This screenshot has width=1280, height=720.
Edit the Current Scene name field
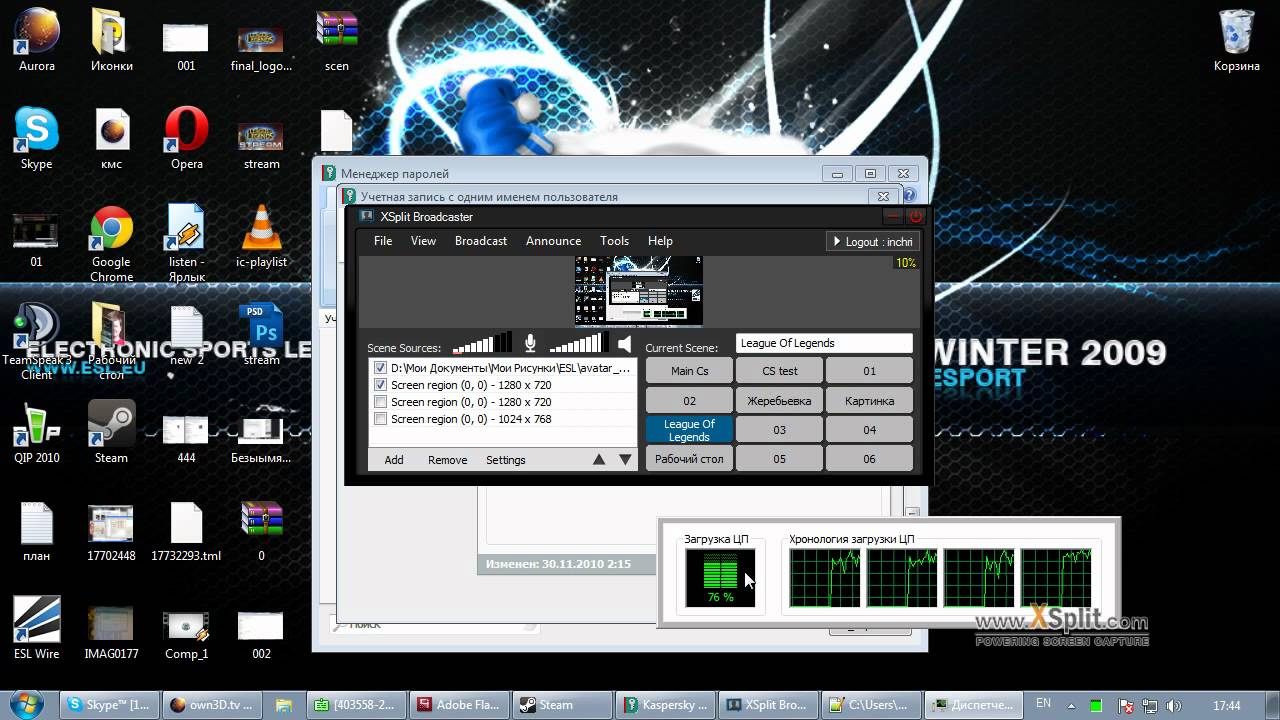(x=824, y=343)
